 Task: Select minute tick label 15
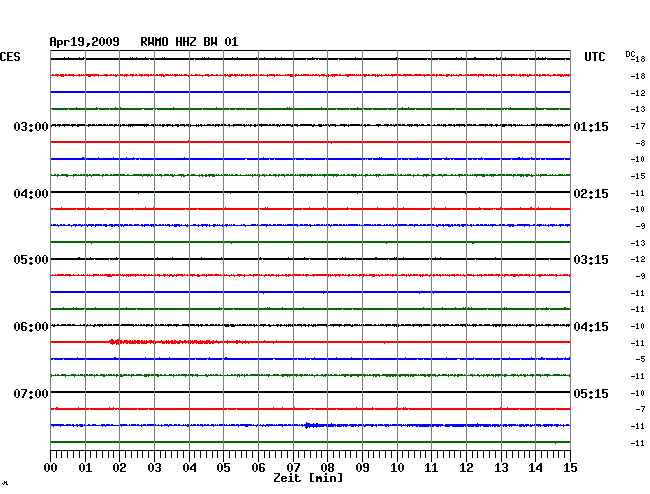pyautogui.click(x=570, y=467)
